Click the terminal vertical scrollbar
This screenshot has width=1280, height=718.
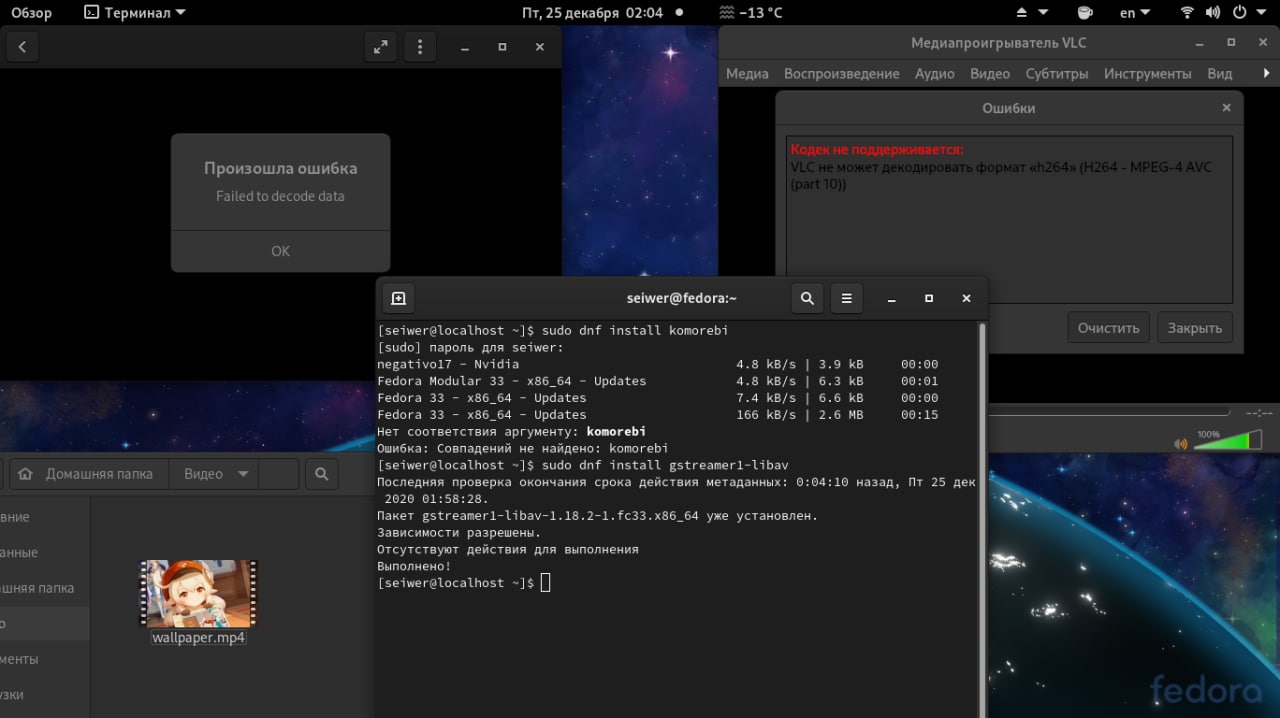[x=982, y=518]
